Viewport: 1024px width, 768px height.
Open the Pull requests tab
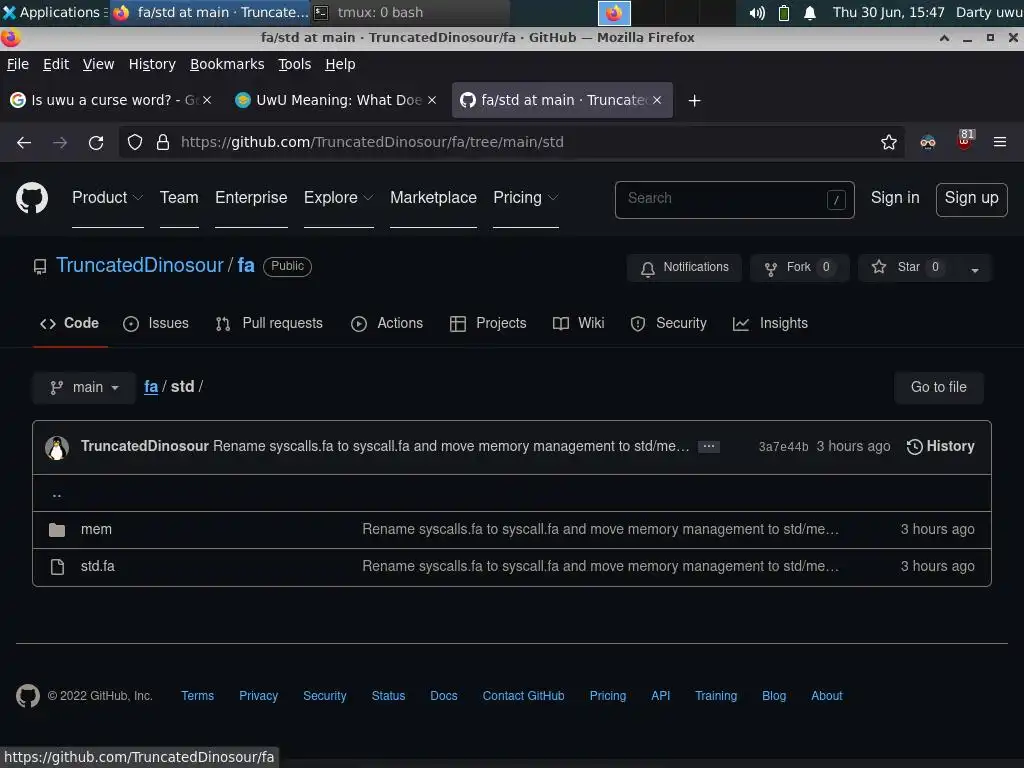(x=268, y=324)
